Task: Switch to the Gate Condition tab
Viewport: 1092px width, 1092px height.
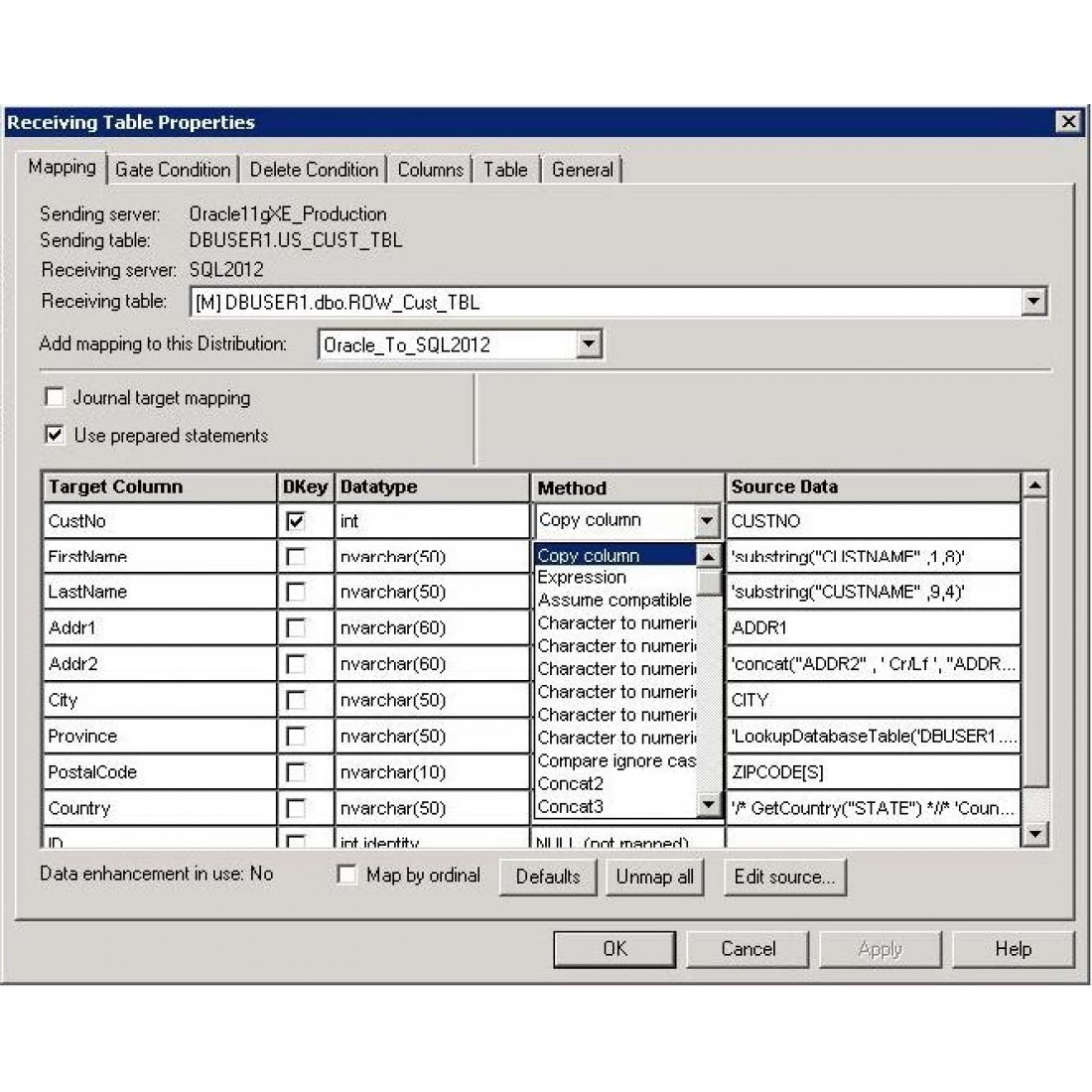Action: coord(173,170)
